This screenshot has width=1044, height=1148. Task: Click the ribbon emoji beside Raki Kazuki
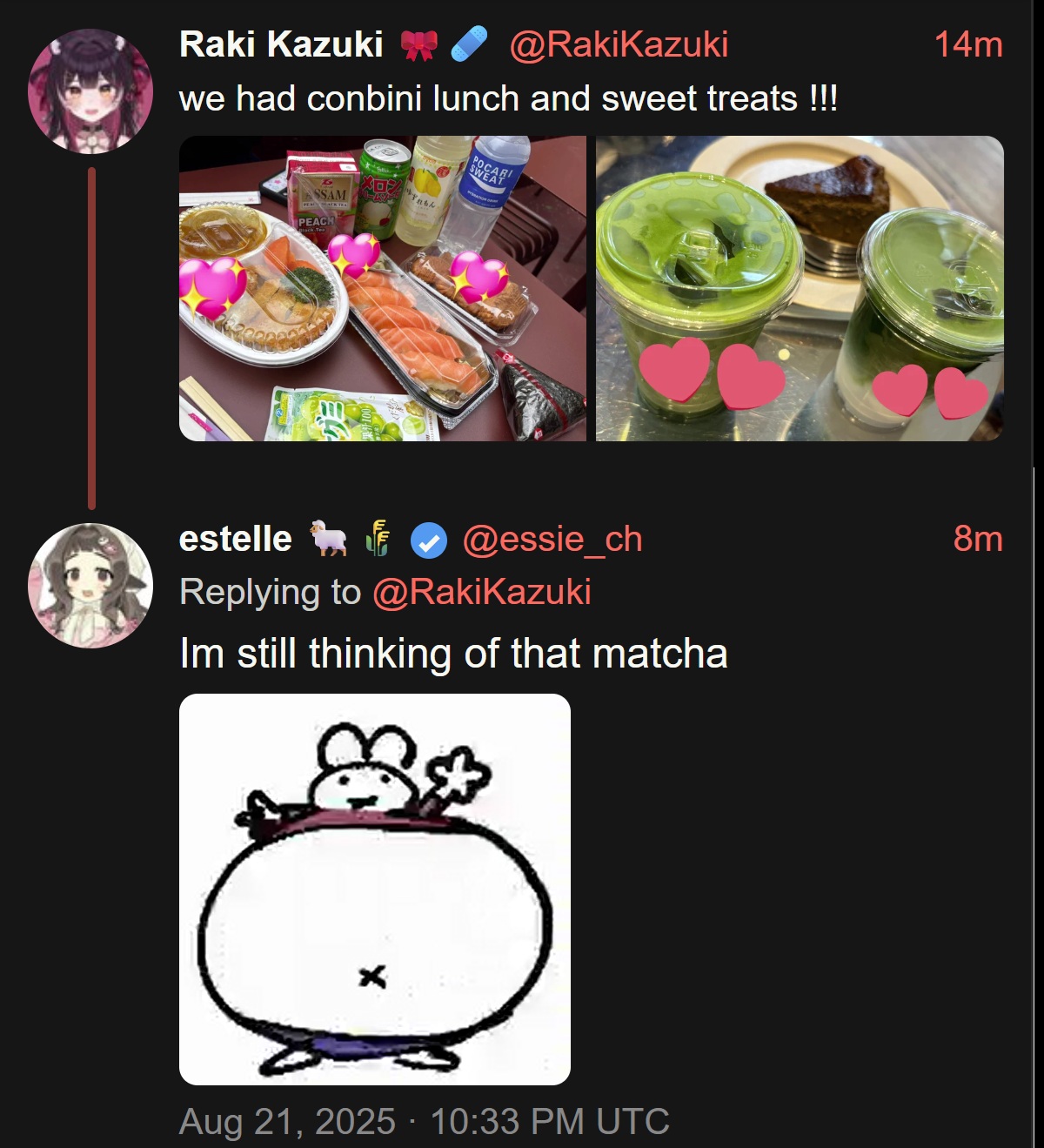418,45
